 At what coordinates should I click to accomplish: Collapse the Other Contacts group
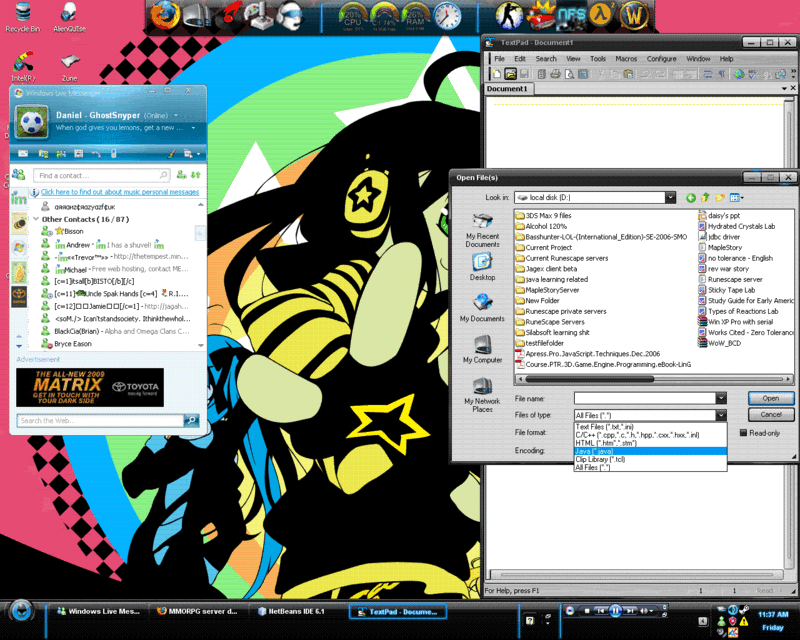pyautogui.click(x=36, y=218)
